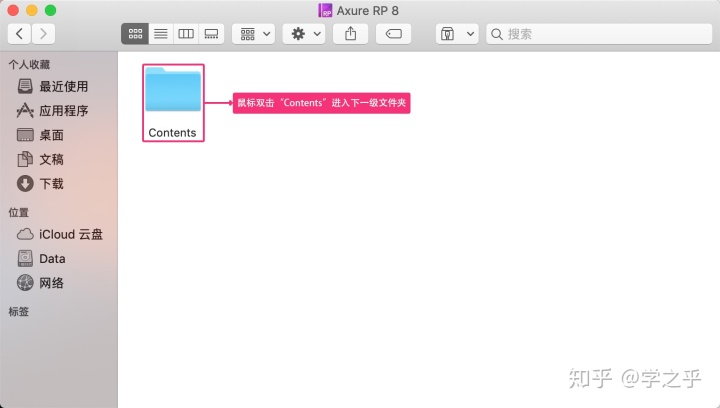Select the Data volume in sidebar
Viewport: 720px width, 408px height.
52,258
